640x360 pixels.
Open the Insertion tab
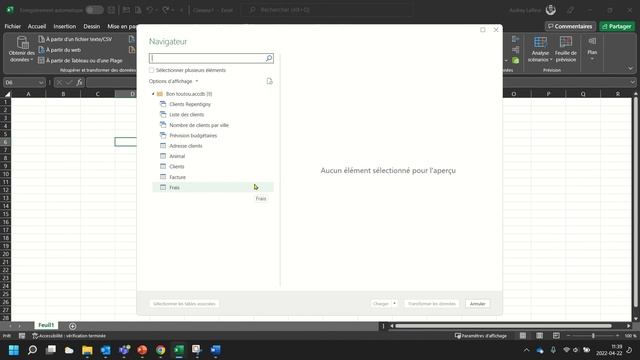[64, 26]
